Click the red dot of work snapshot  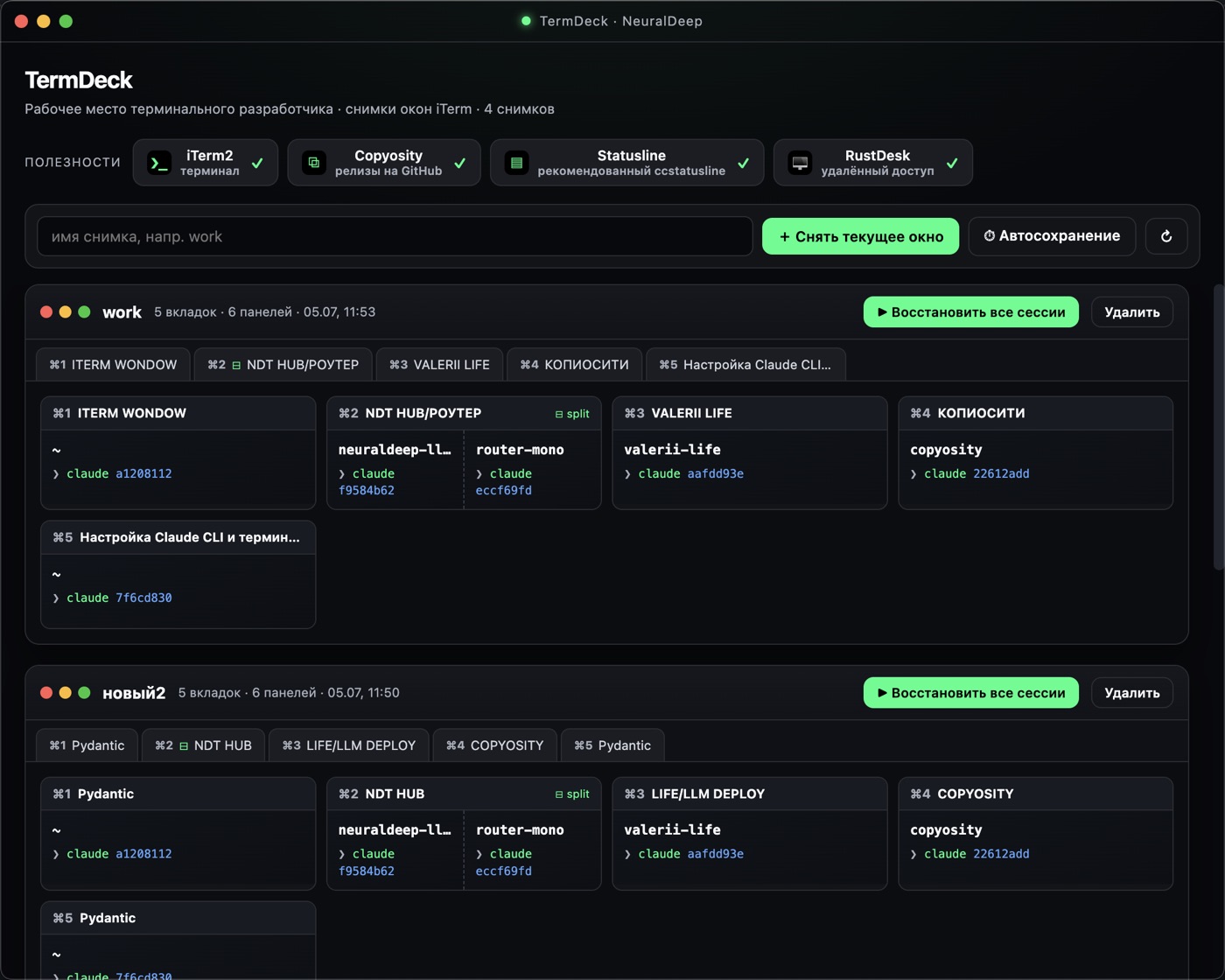point(46,312)
